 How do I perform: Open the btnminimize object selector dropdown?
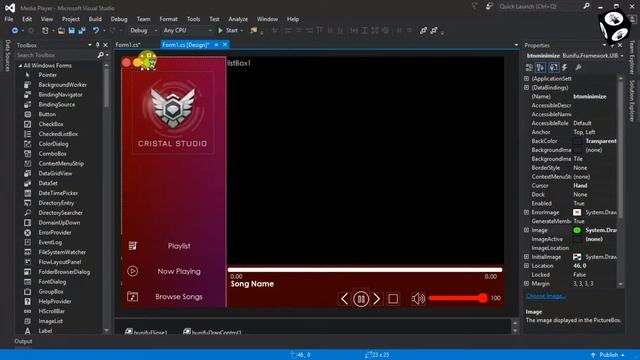(x=622, y=56)
